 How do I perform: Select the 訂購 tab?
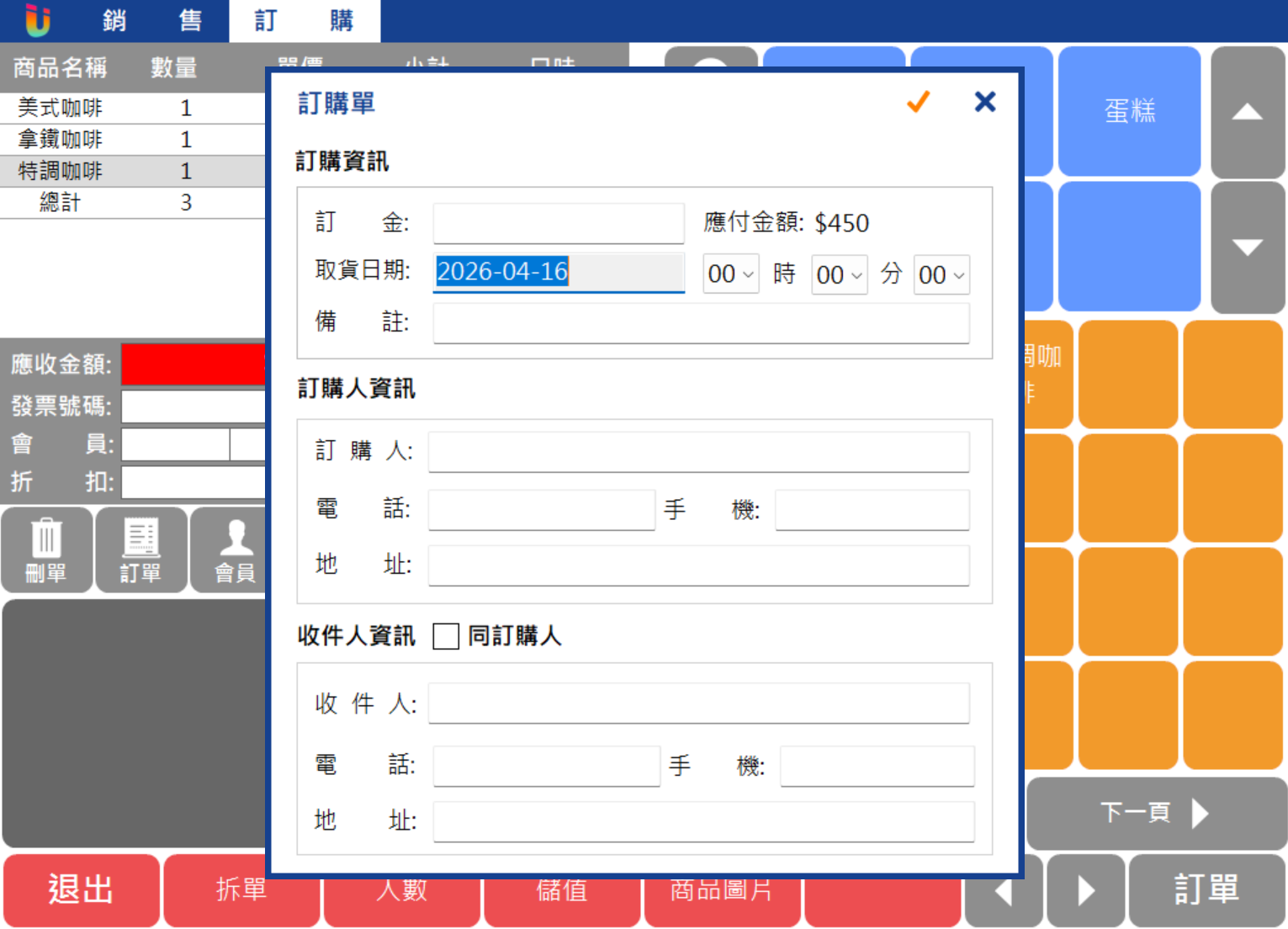click(305, 20)
